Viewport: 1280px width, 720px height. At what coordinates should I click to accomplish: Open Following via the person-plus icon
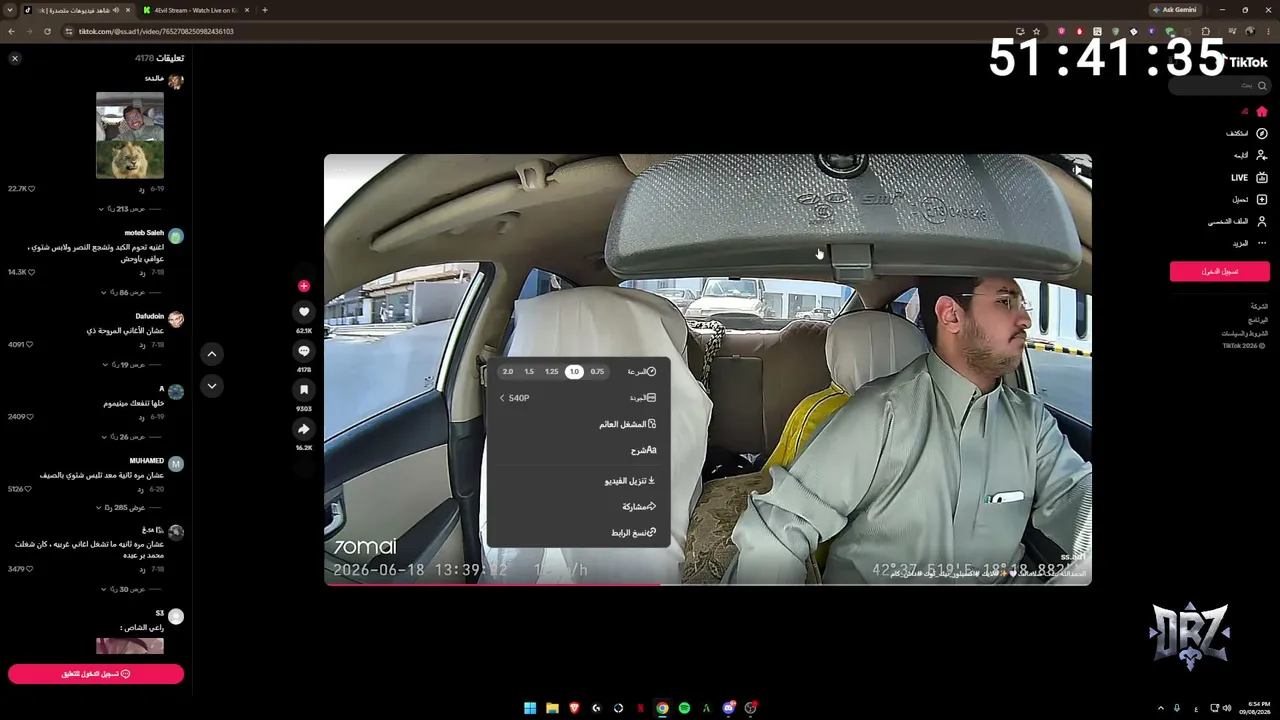click(x=1261, y=155)
